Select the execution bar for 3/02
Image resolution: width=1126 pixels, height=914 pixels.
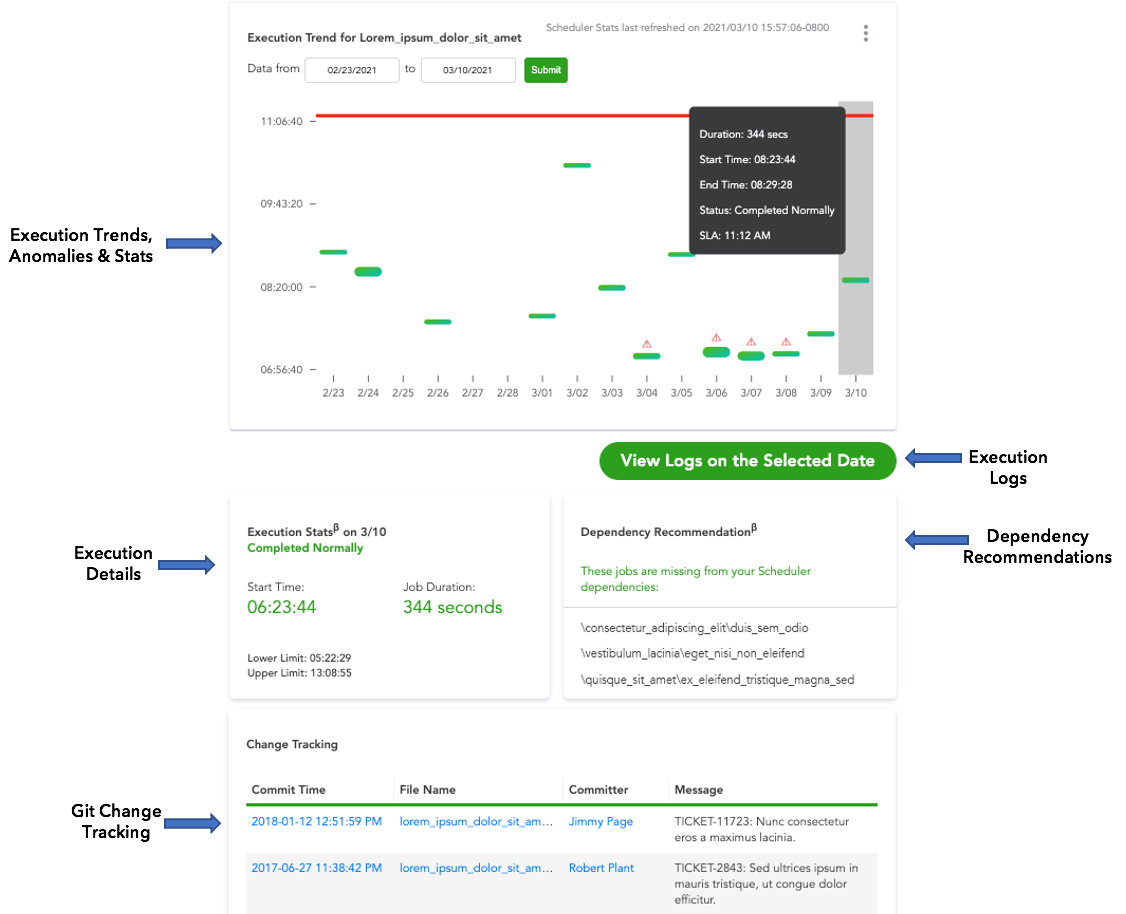[x=577, y=165]
